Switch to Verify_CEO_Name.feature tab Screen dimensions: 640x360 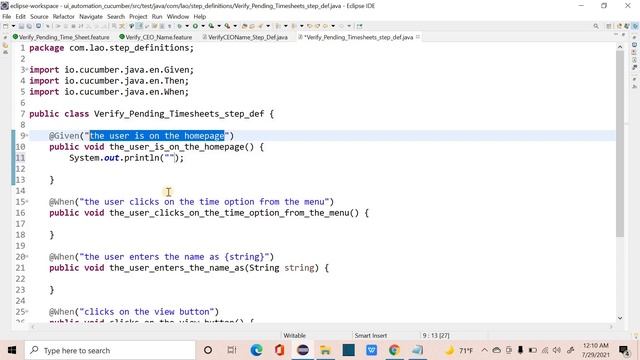(x=156, y=37)
